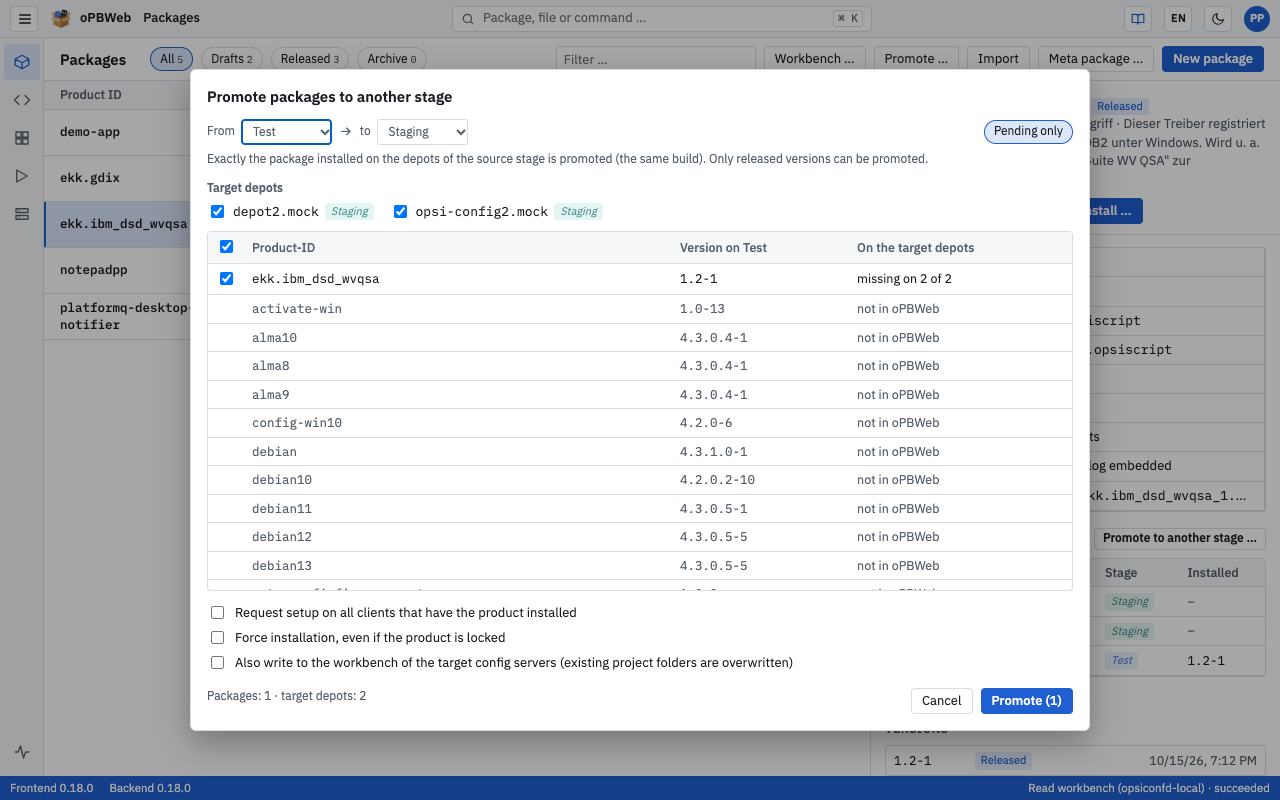Confirm with the Promote (1) button
Viewport: 1280px width, 800px height.
(1027, 701)
